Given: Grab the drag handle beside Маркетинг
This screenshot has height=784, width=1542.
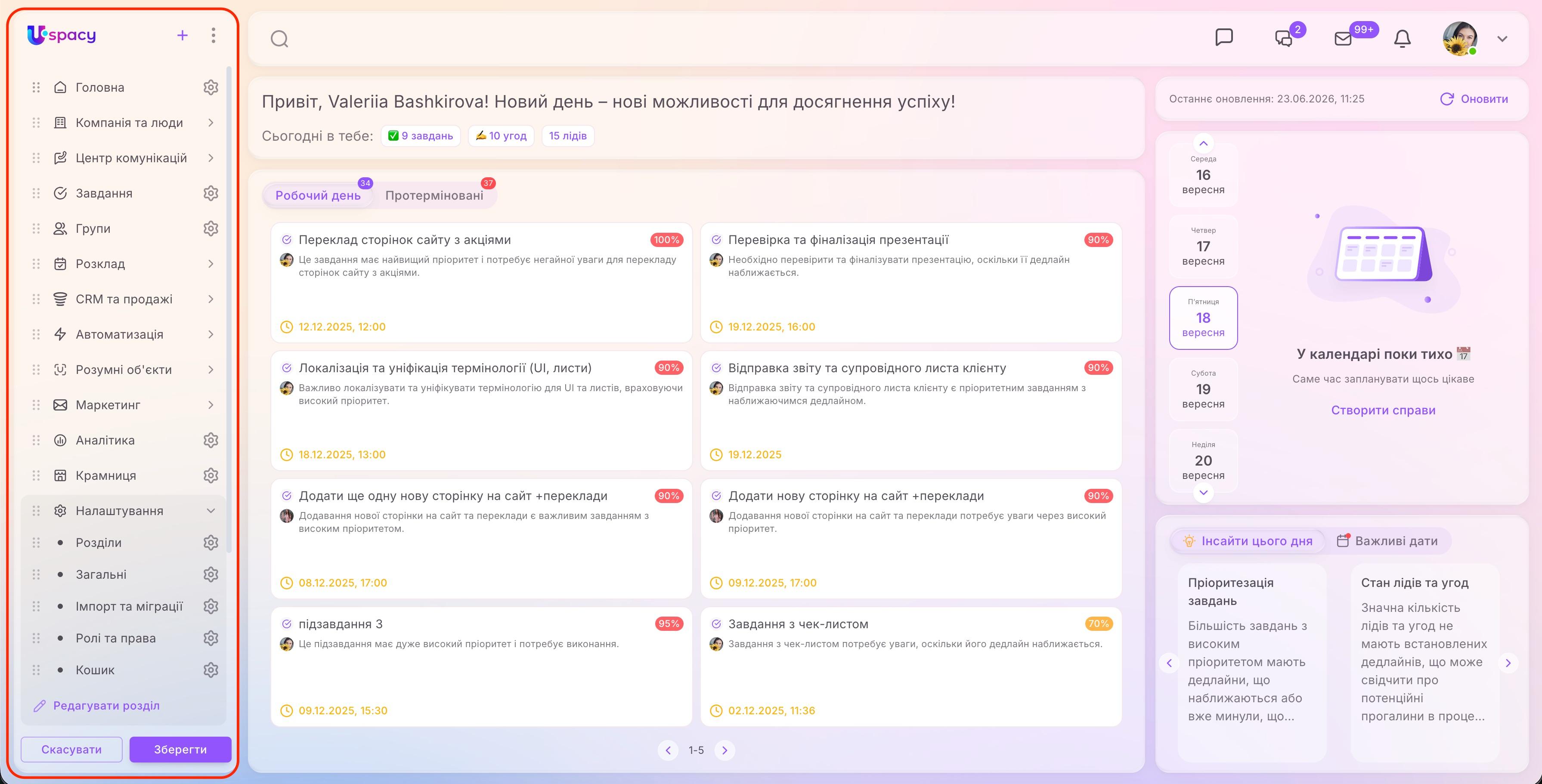Looking at the screenshot, I should coord(36,405).
